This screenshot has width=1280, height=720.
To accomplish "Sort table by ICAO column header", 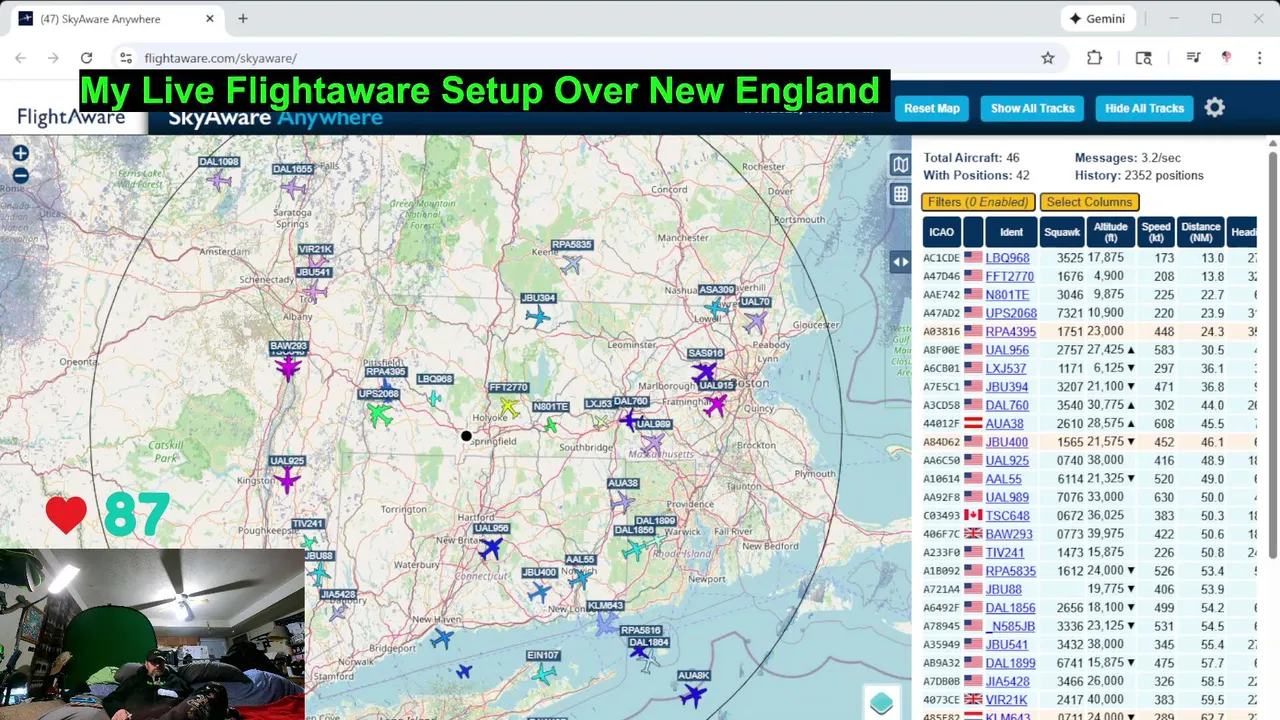I will coord(941,232).
